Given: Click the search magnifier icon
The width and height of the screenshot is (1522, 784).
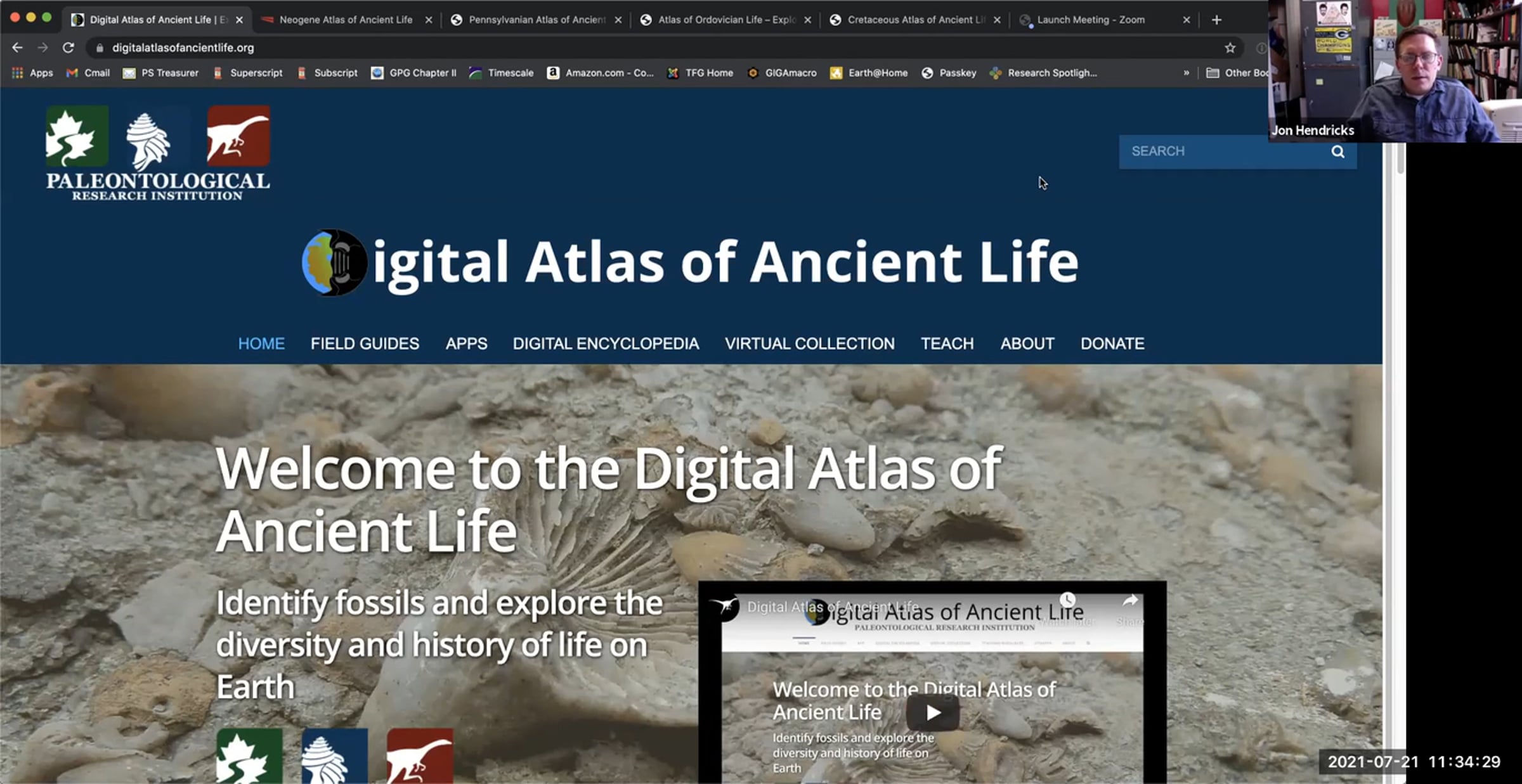Looking at the screenshot, I should (1337, 151).
